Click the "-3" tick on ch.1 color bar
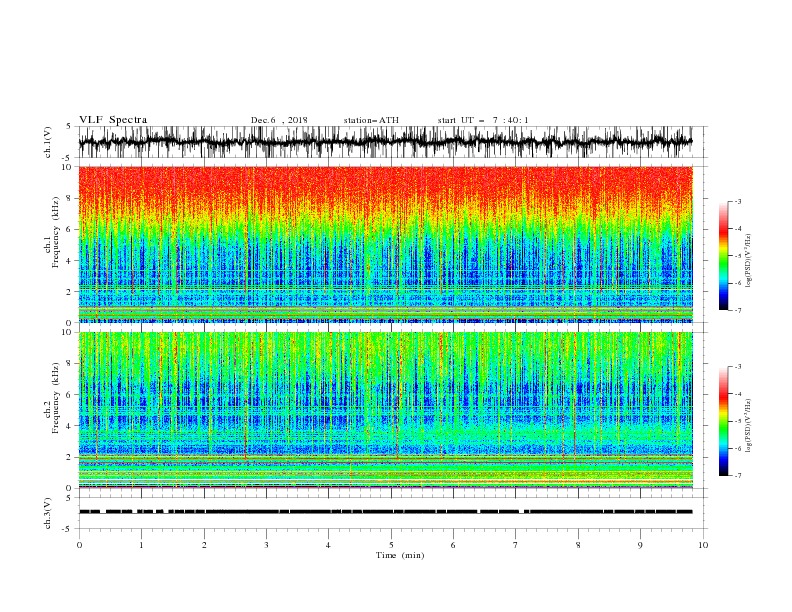792x612 pixels. [737, 201]
